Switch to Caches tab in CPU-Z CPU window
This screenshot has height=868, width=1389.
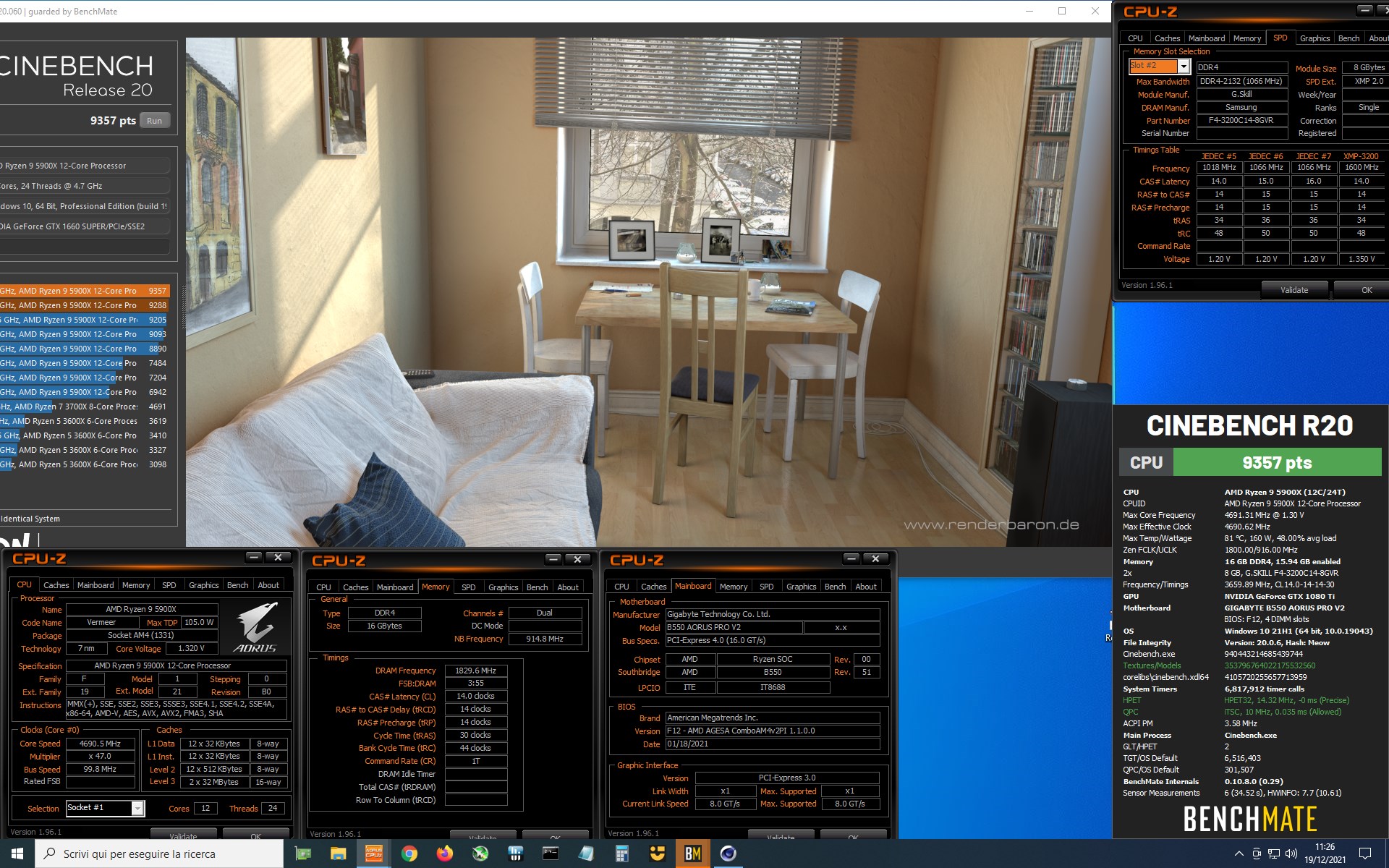point(56,585)
